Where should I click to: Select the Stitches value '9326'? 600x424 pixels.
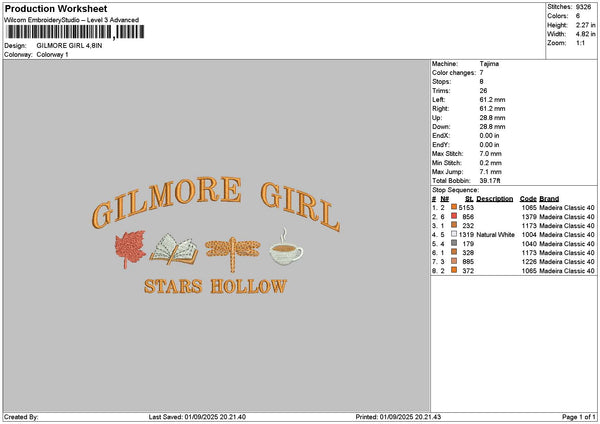(584, 7)
